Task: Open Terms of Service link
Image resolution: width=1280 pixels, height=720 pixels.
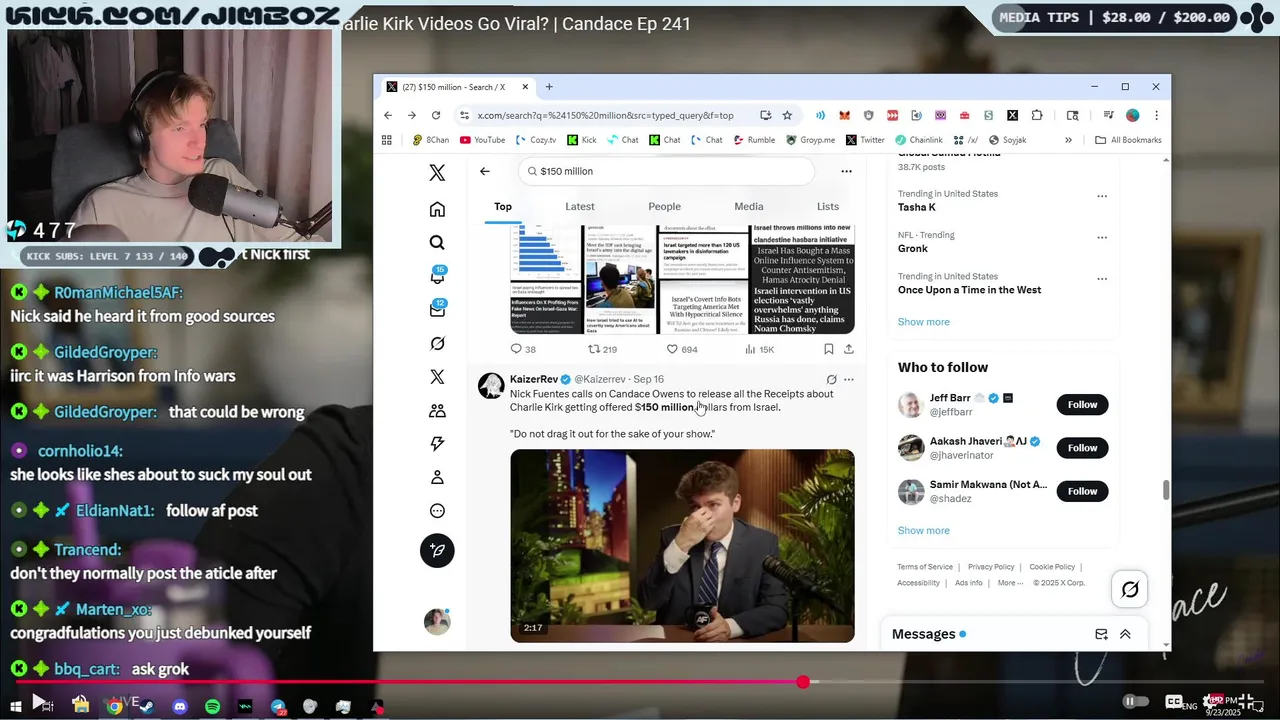Action: click(x=925, y=567)
